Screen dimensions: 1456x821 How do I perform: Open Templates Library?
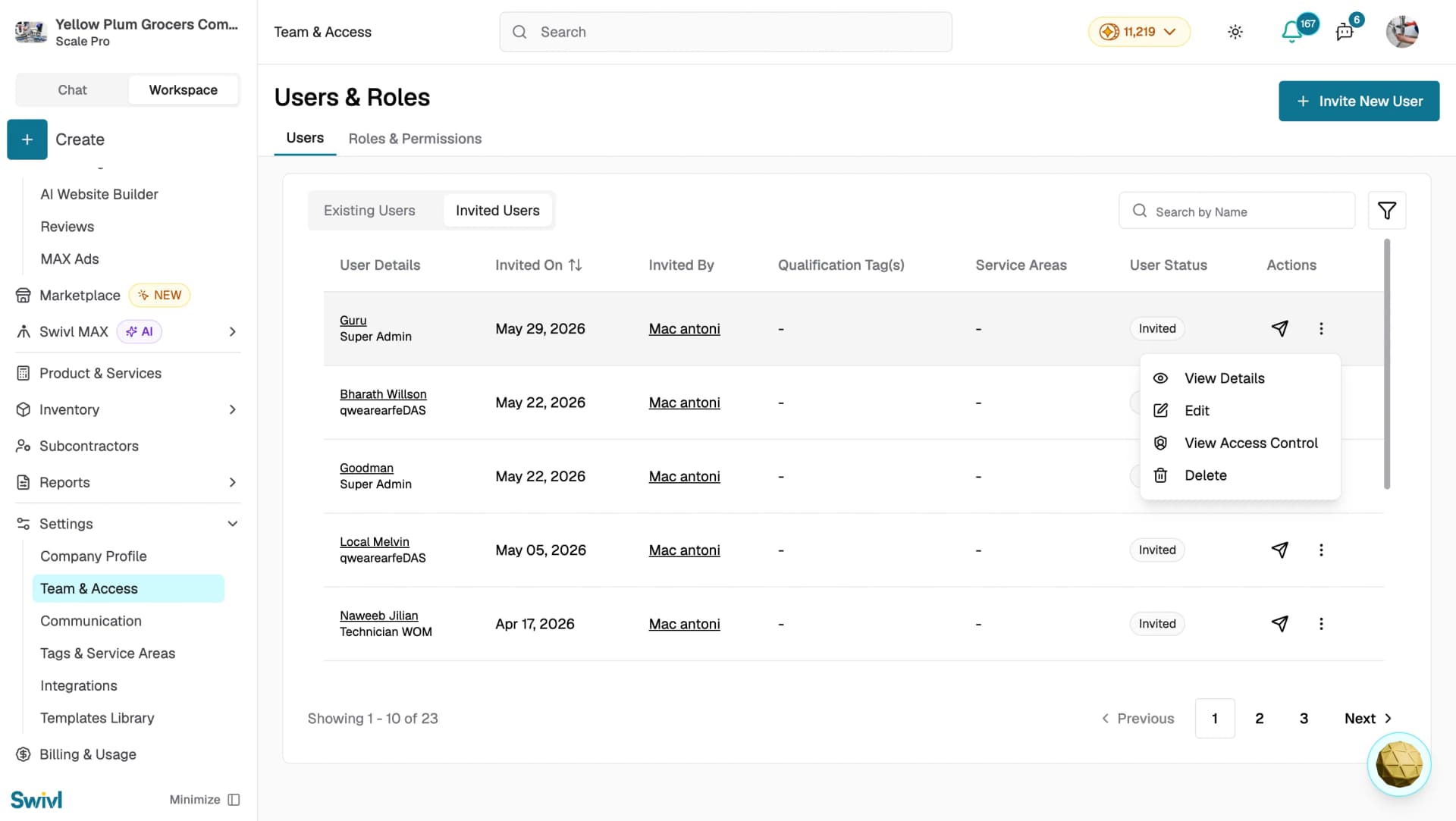point(97,719)
